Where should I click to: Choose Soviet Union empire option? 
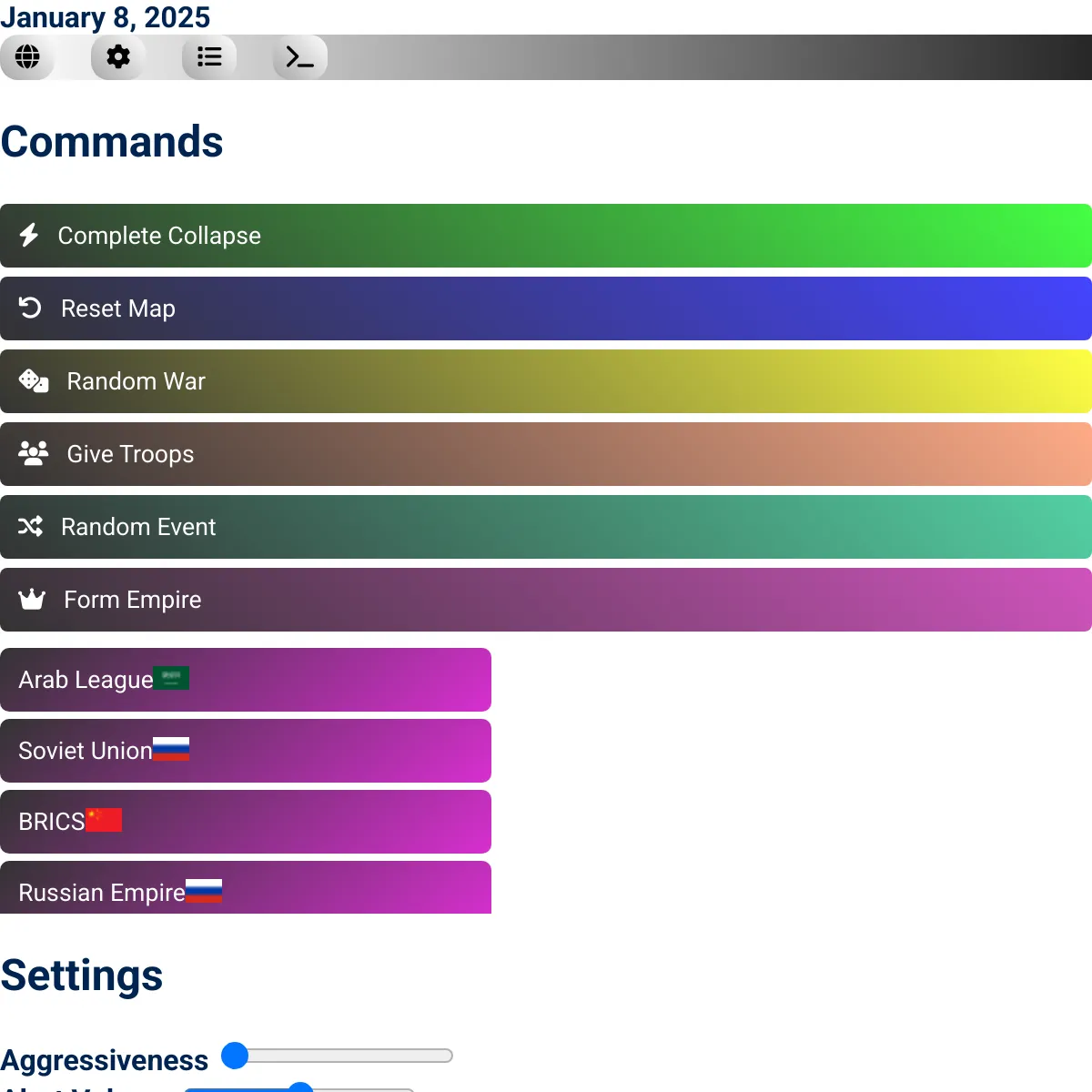point(246,751)
